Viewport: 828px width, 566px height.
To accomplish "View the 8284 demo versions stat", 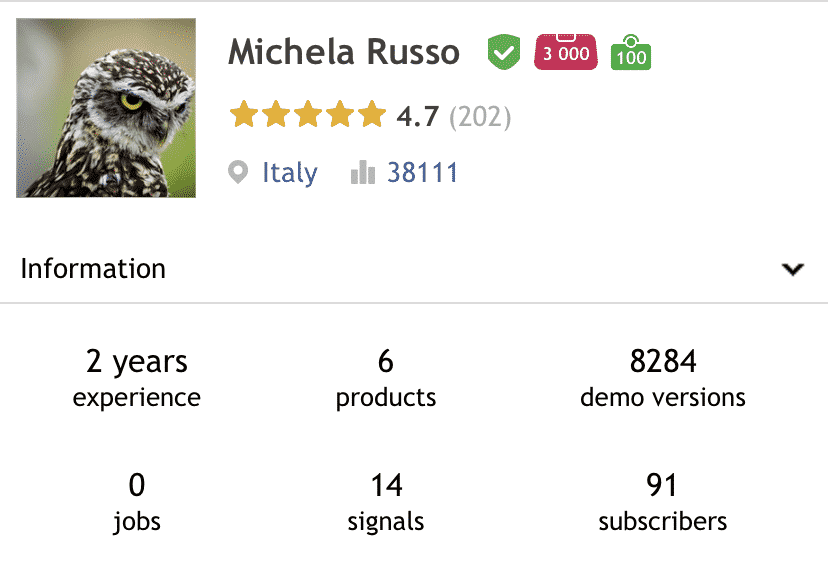I will (x=663, y=378).
